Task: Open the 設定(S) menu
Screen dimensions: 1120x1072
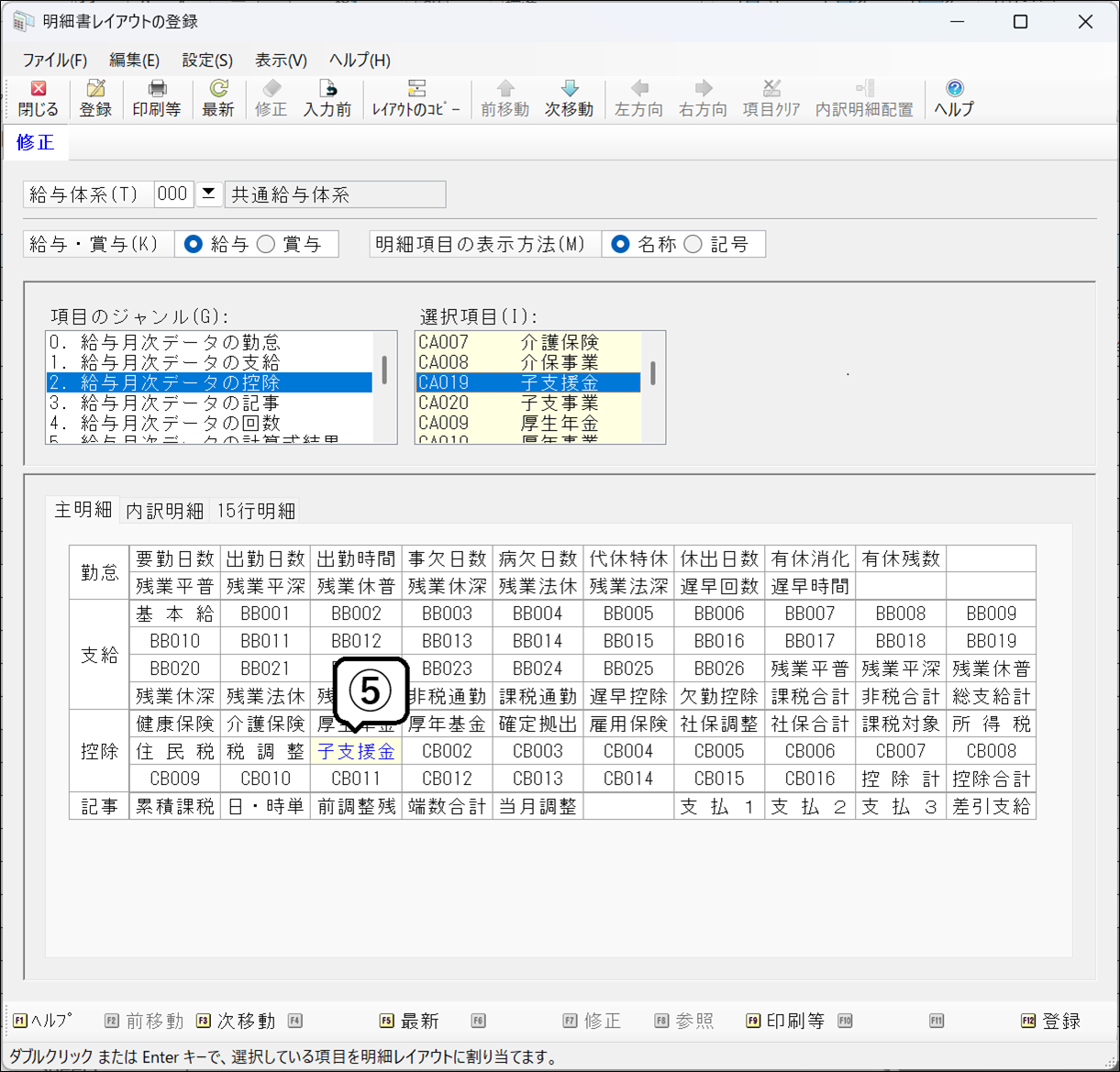Action: (206, 61)
